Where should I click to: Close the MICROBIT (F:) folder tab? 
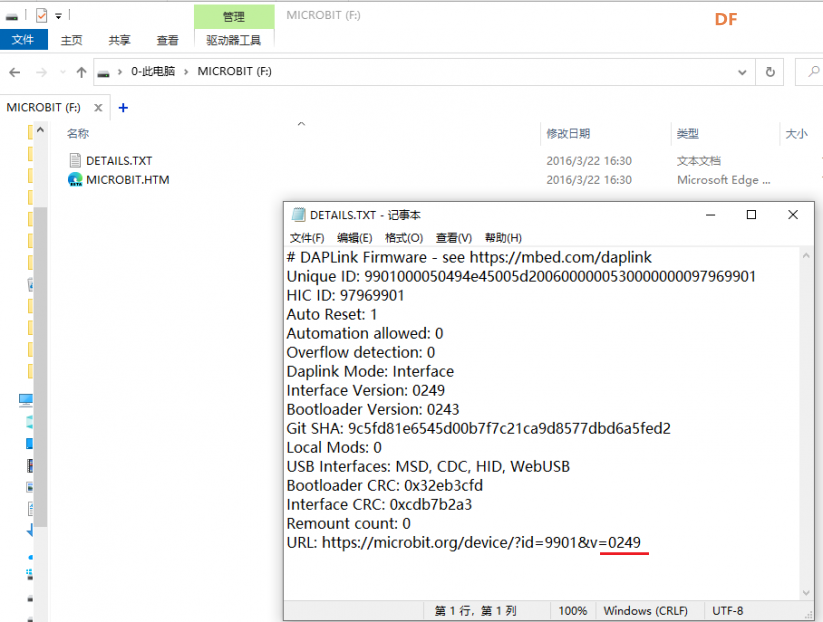click(x=98, y=108)
